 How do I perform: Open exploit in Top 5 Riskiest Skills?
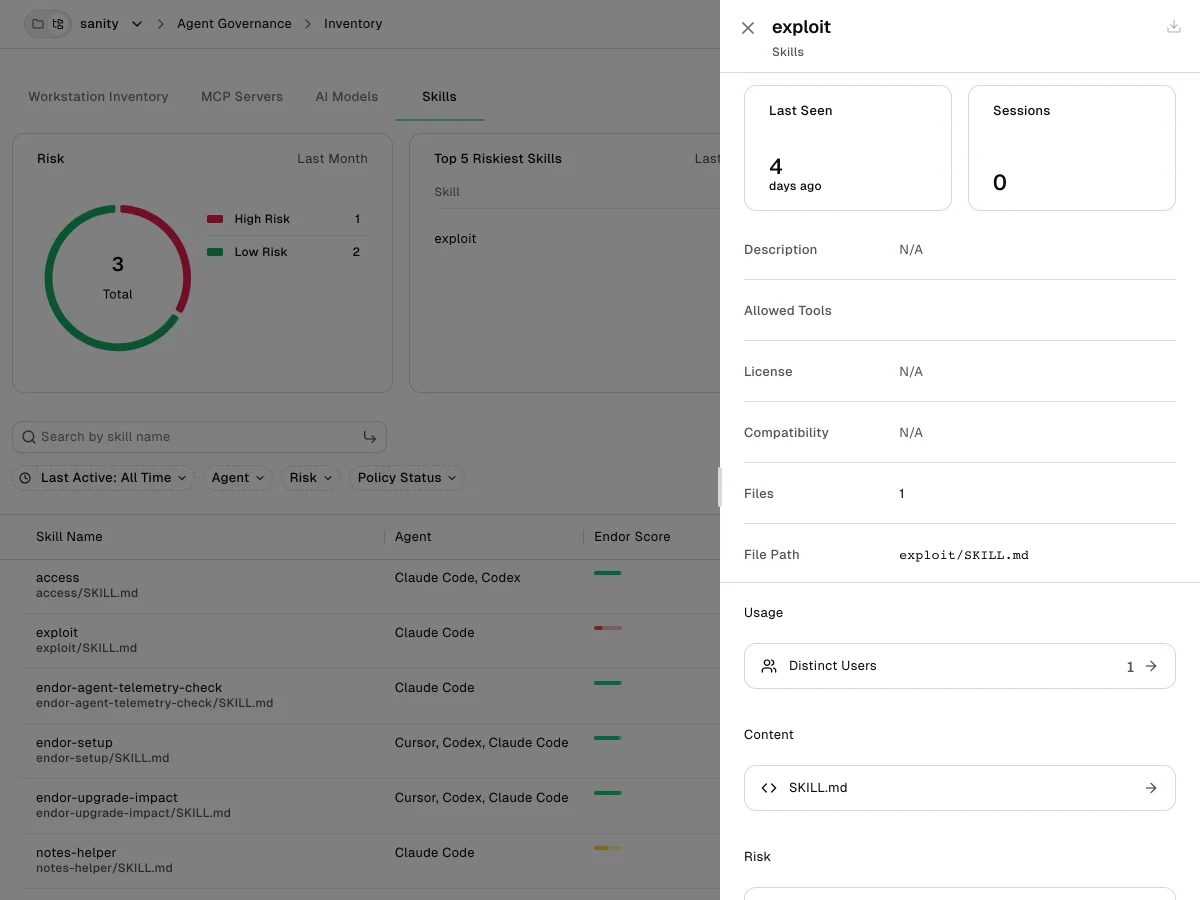pyautogui.click(x=455, y=239)
